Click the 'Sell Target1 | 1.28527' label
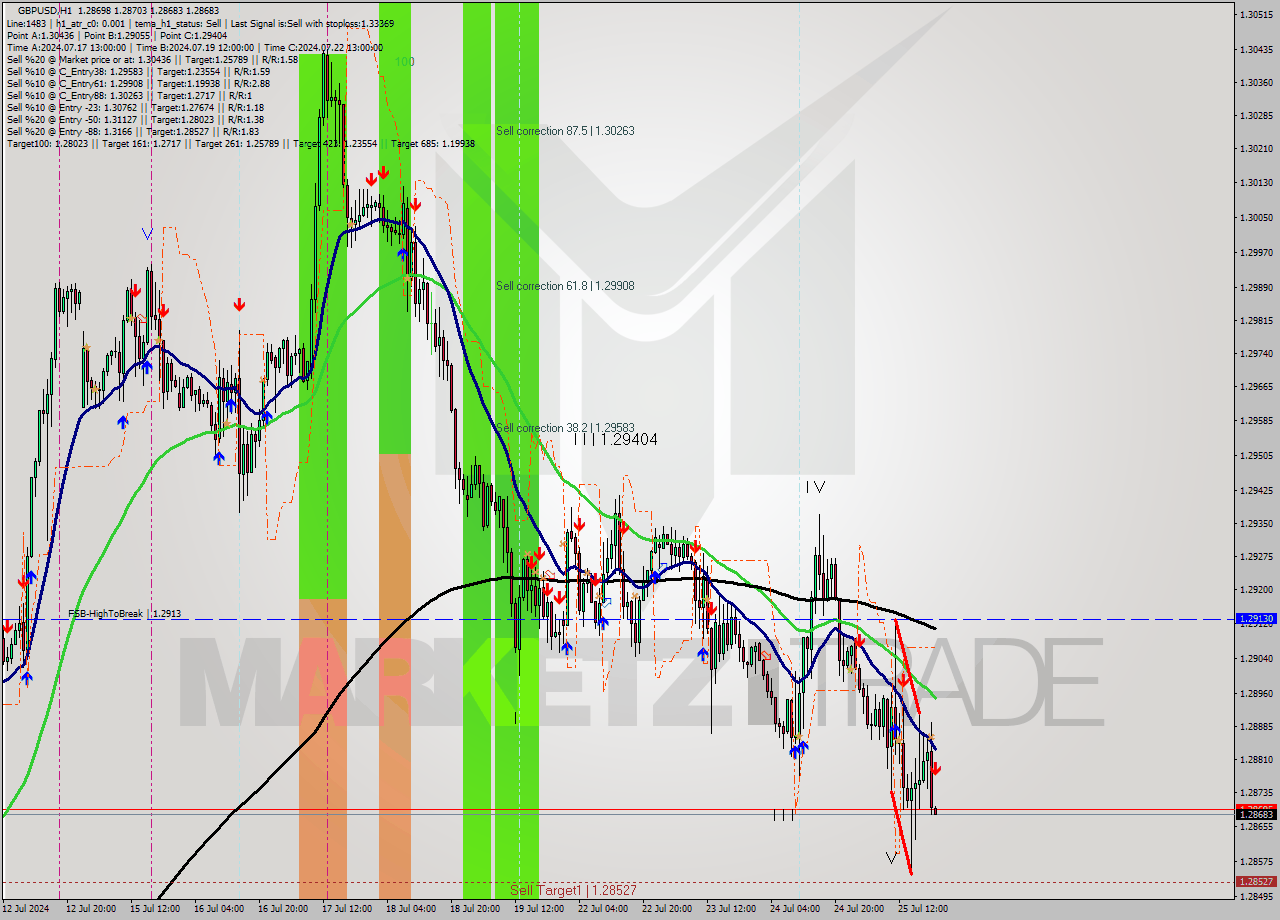 [573, 890]
